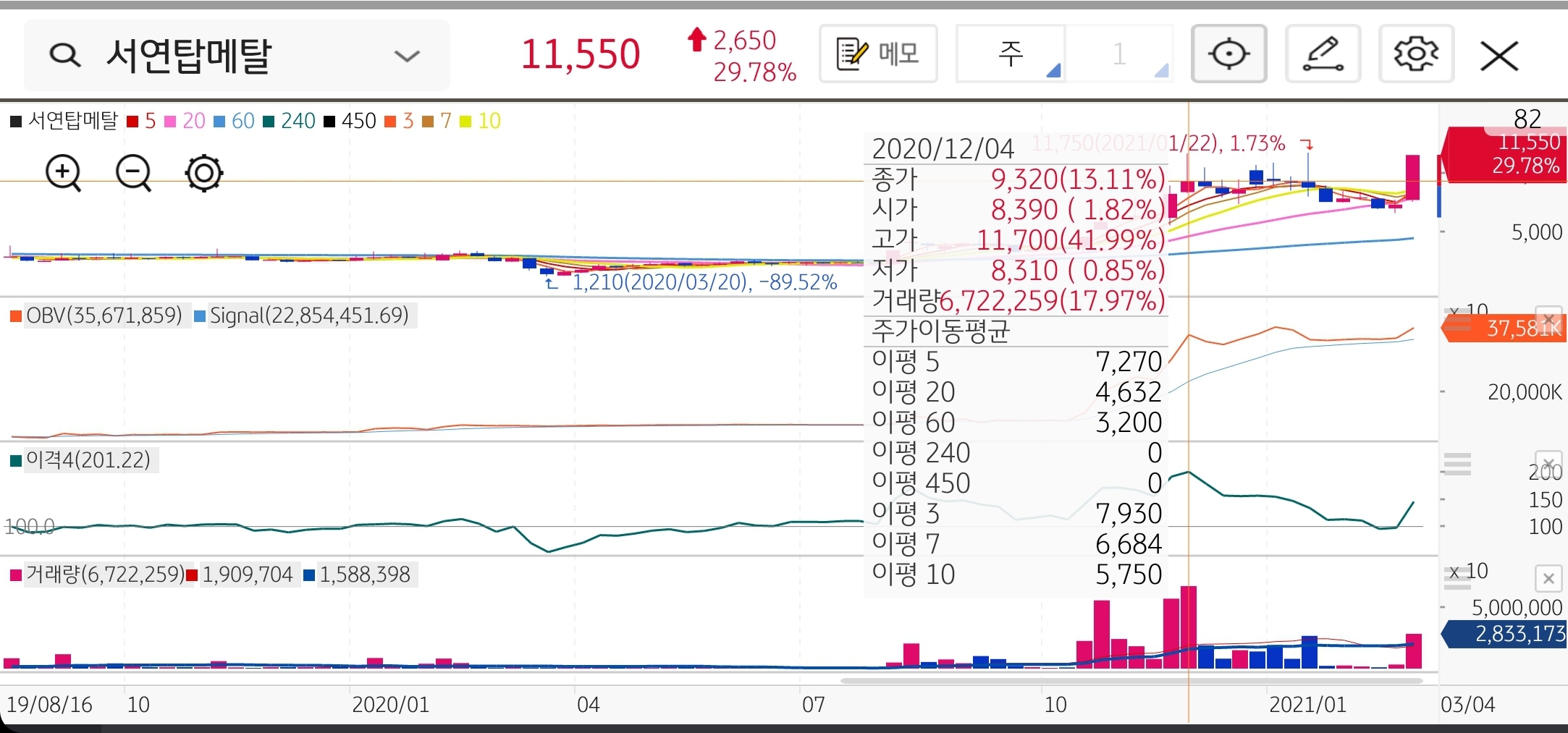The height and width of the screenshot is (733, 1568).
Task: Click the red 5-period moving average swatch
Action: tap(132, 122)
